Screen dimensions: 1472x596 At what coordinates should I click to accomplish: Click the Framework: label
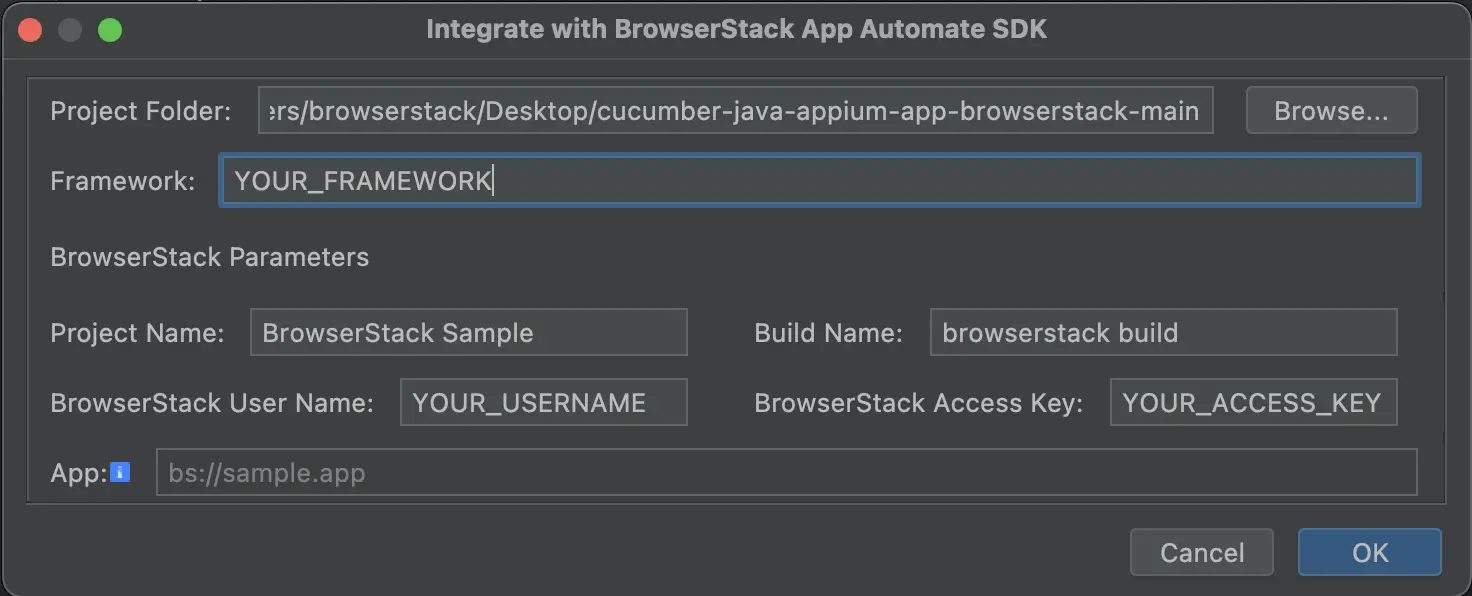(x=123, y=181)
